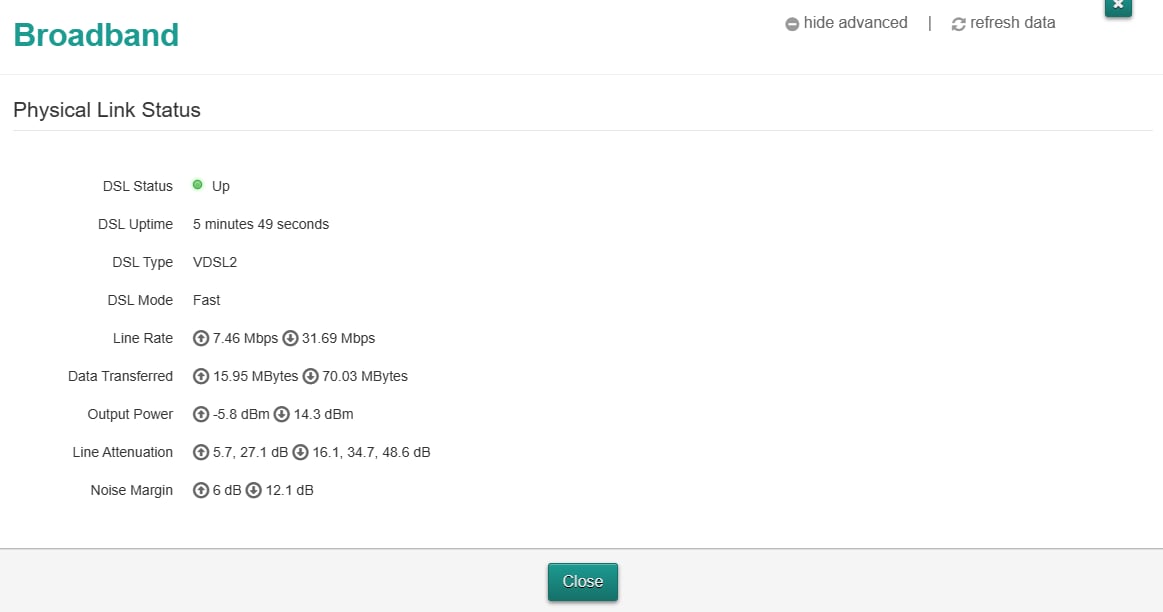Select the Physical Link Status section title
1163x612 pixels.
[x=107, y=110]
